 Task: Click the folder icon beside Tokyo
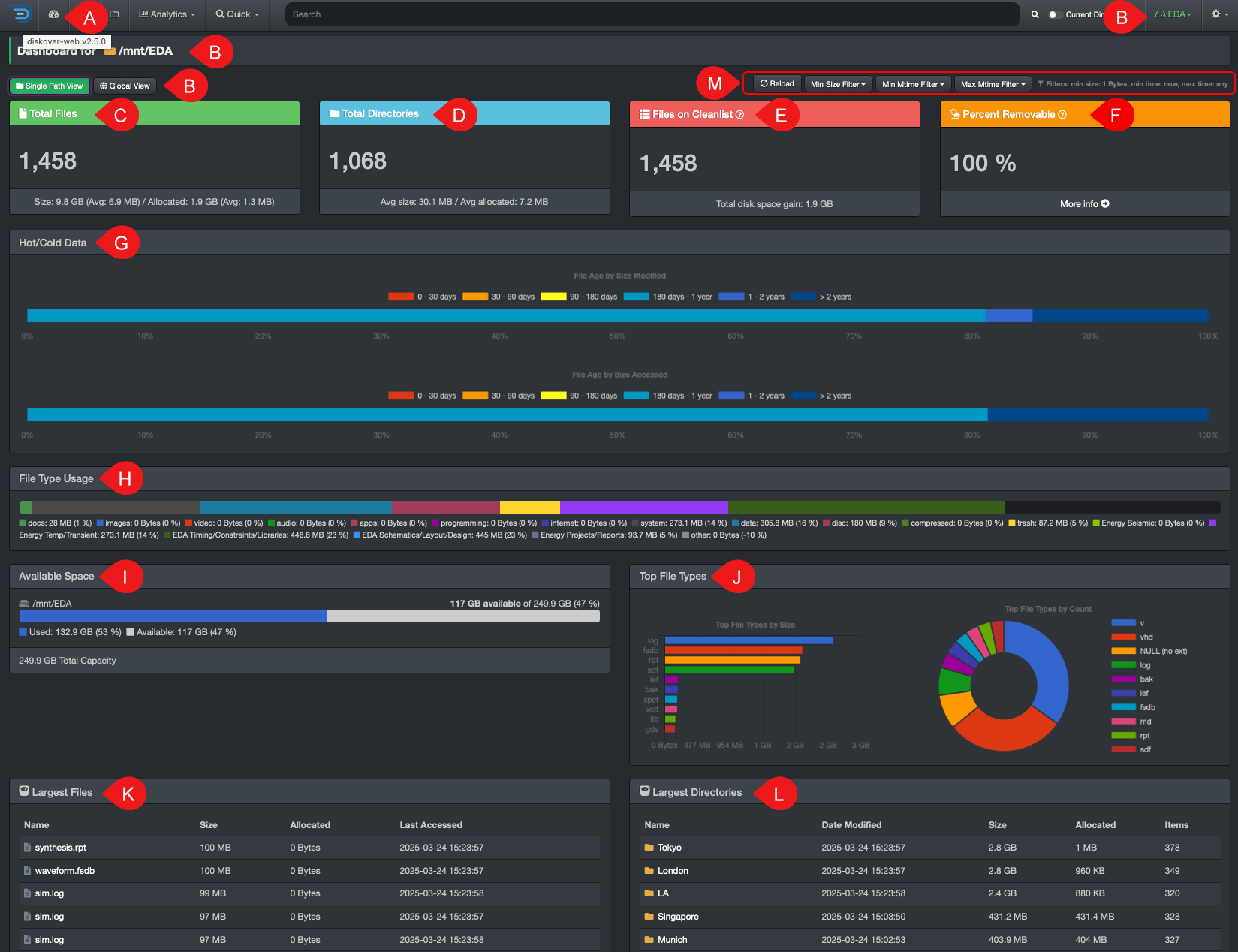pyautogui.click(x=649, y=848)
